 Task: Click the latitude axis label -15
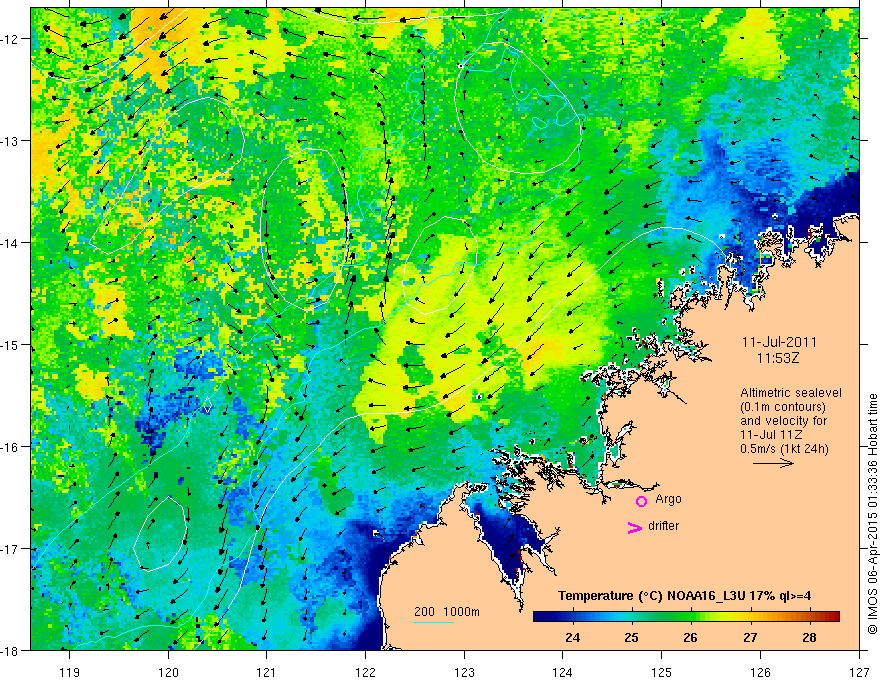click(11, 344)
